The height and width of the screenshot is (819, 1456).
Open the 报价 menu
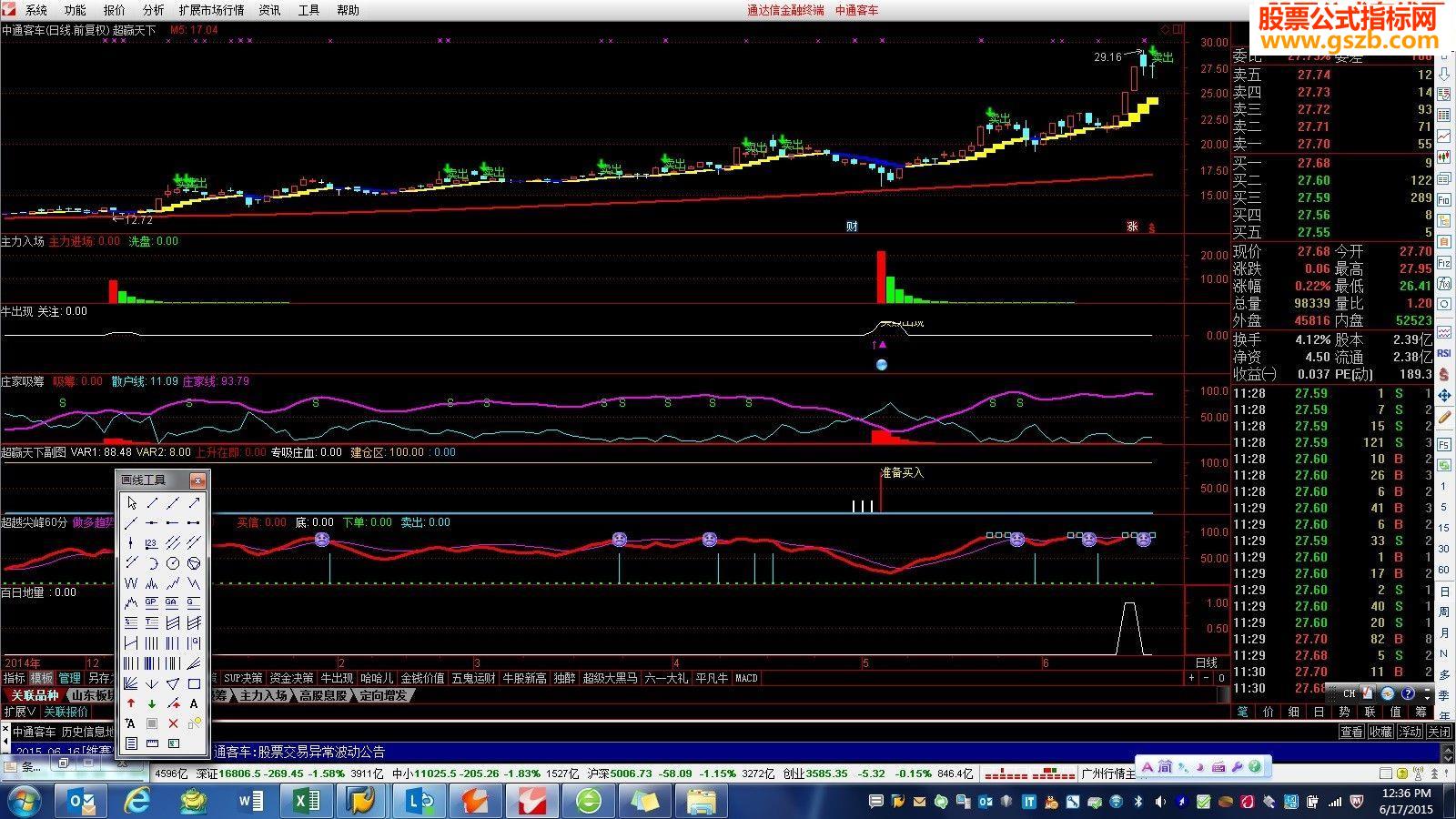(115, 10)
